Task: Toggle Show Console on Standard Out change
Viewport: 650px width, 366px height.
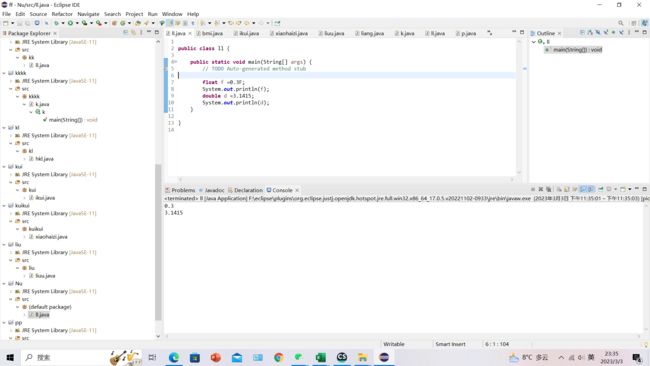Action: tap(582, 189)
